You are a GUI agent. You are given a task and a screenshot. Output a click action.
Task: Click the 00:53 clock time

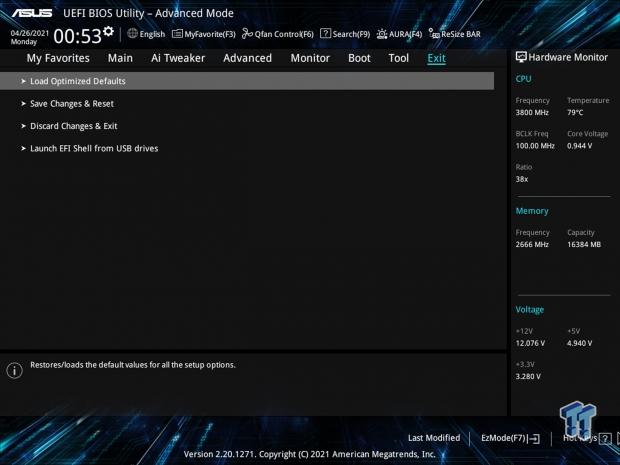click(x=78, y=36)
